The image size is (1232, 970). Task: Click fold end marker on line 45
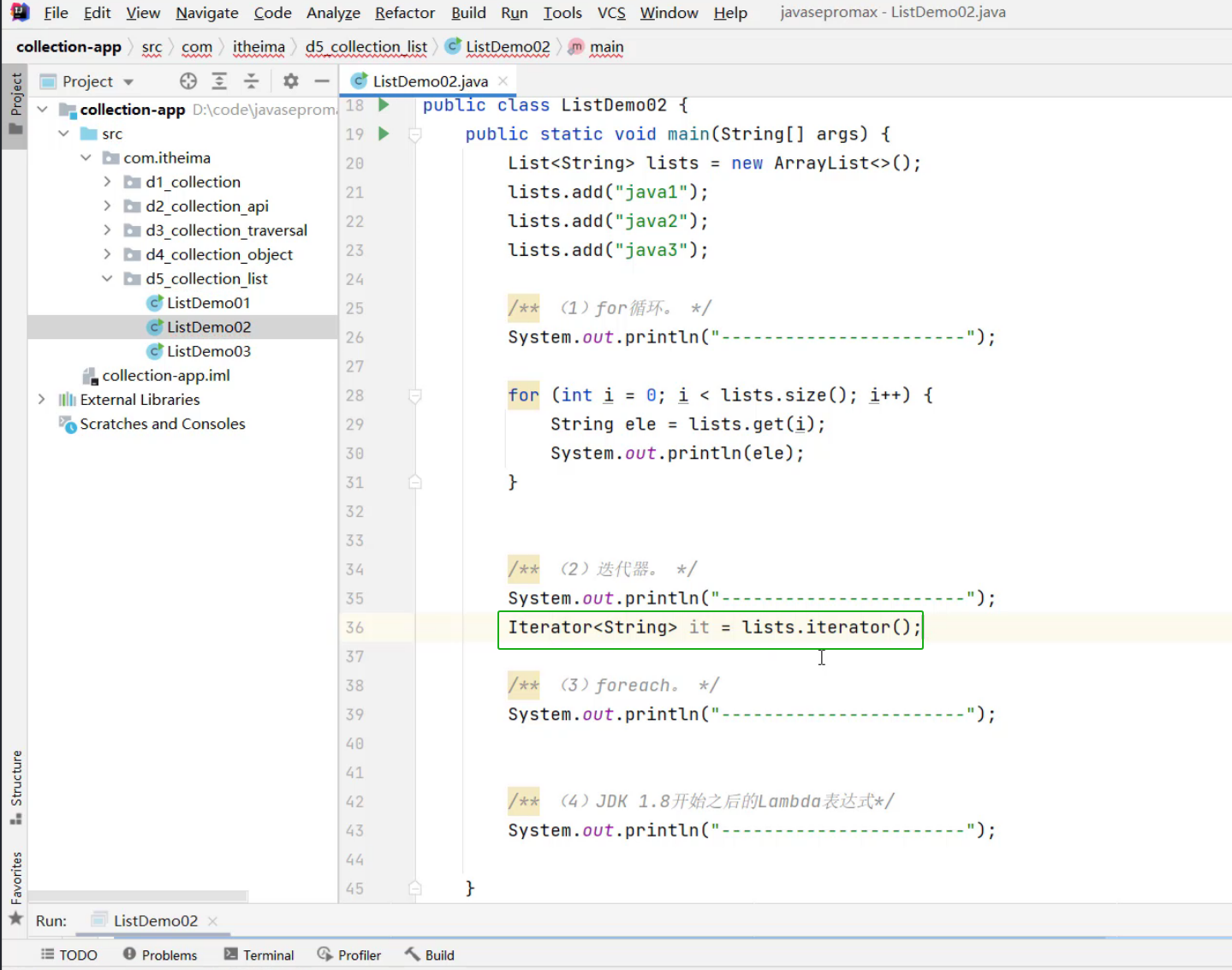[x=415, y=888]
